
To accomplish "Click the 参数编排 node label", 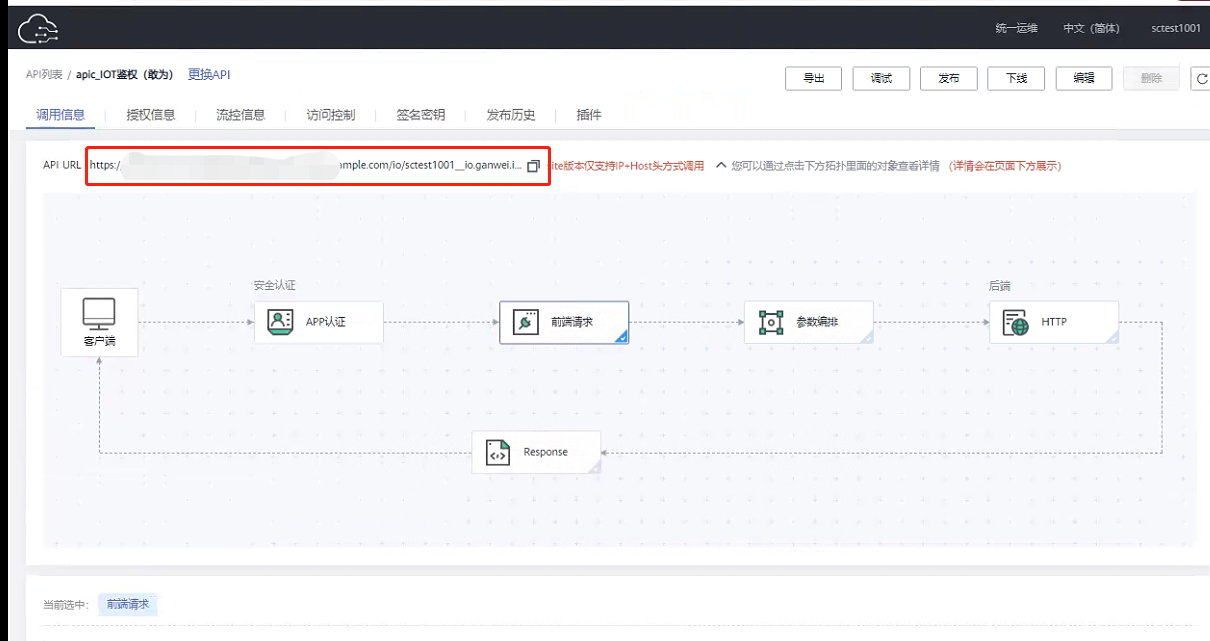I will [x=815, y=322].
